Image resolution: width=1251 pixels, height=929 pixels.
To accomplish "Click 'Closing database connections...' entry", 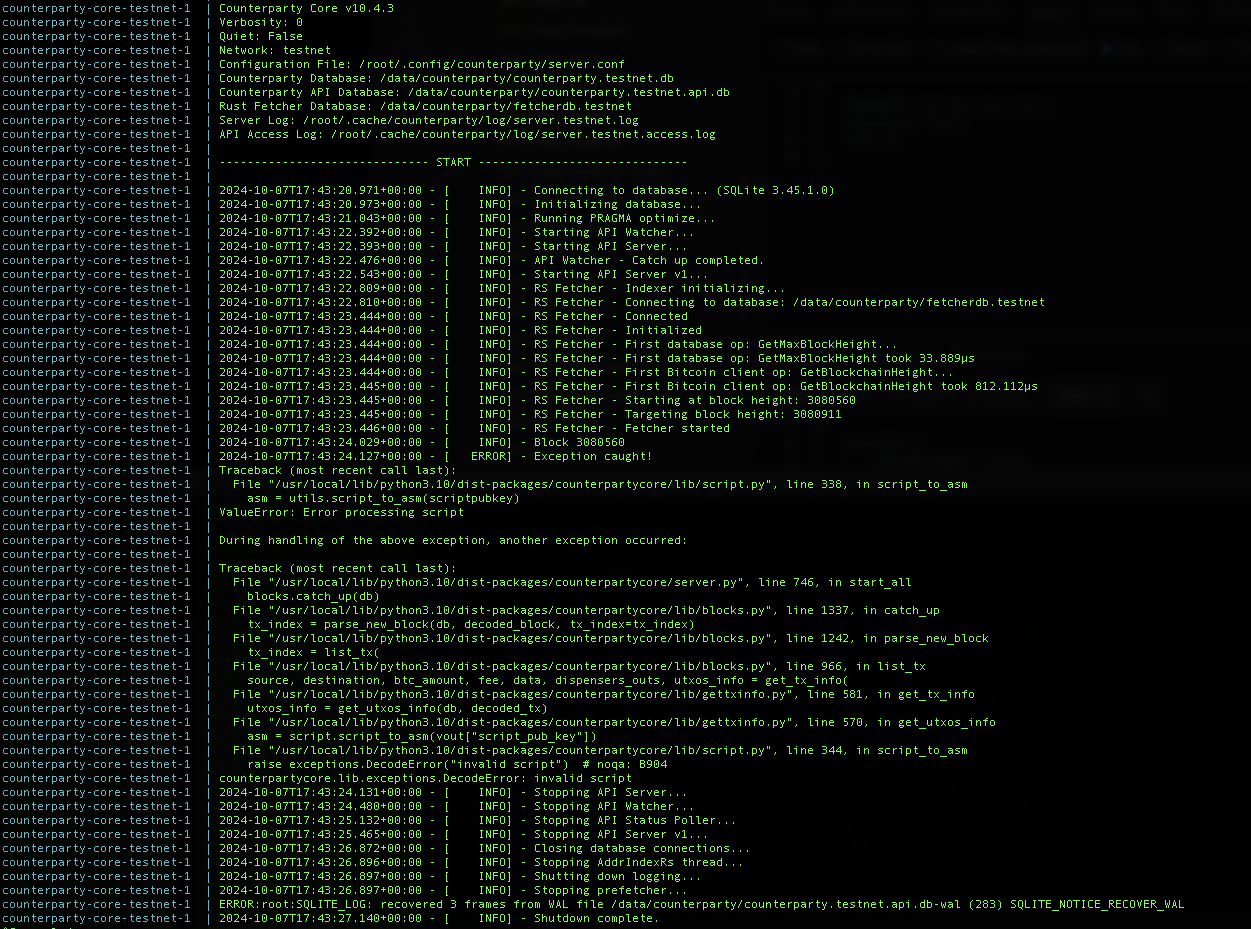I will [485, 848].
